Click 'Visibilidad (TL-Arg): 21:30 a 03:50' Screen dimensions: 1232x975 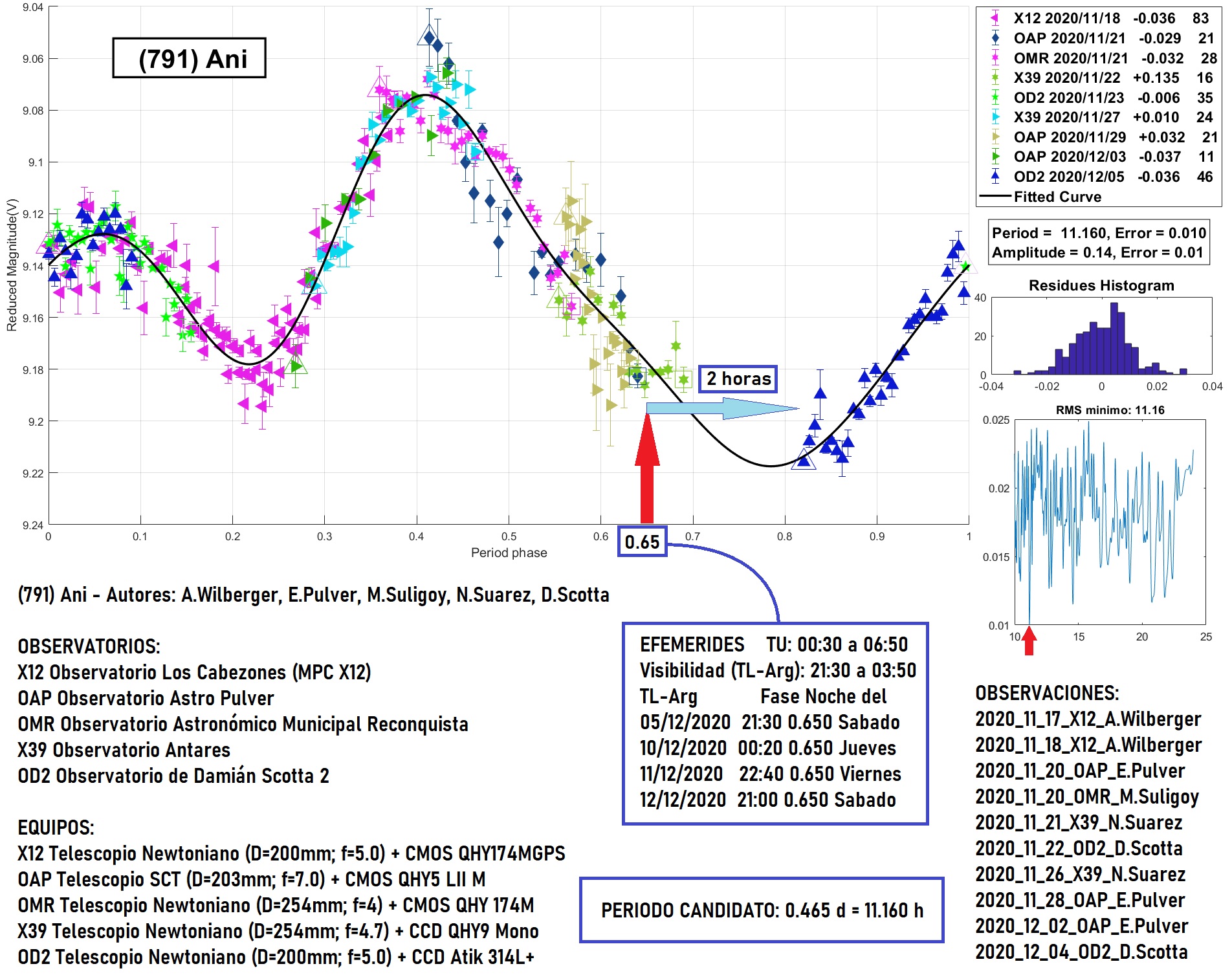click(778, 670)
